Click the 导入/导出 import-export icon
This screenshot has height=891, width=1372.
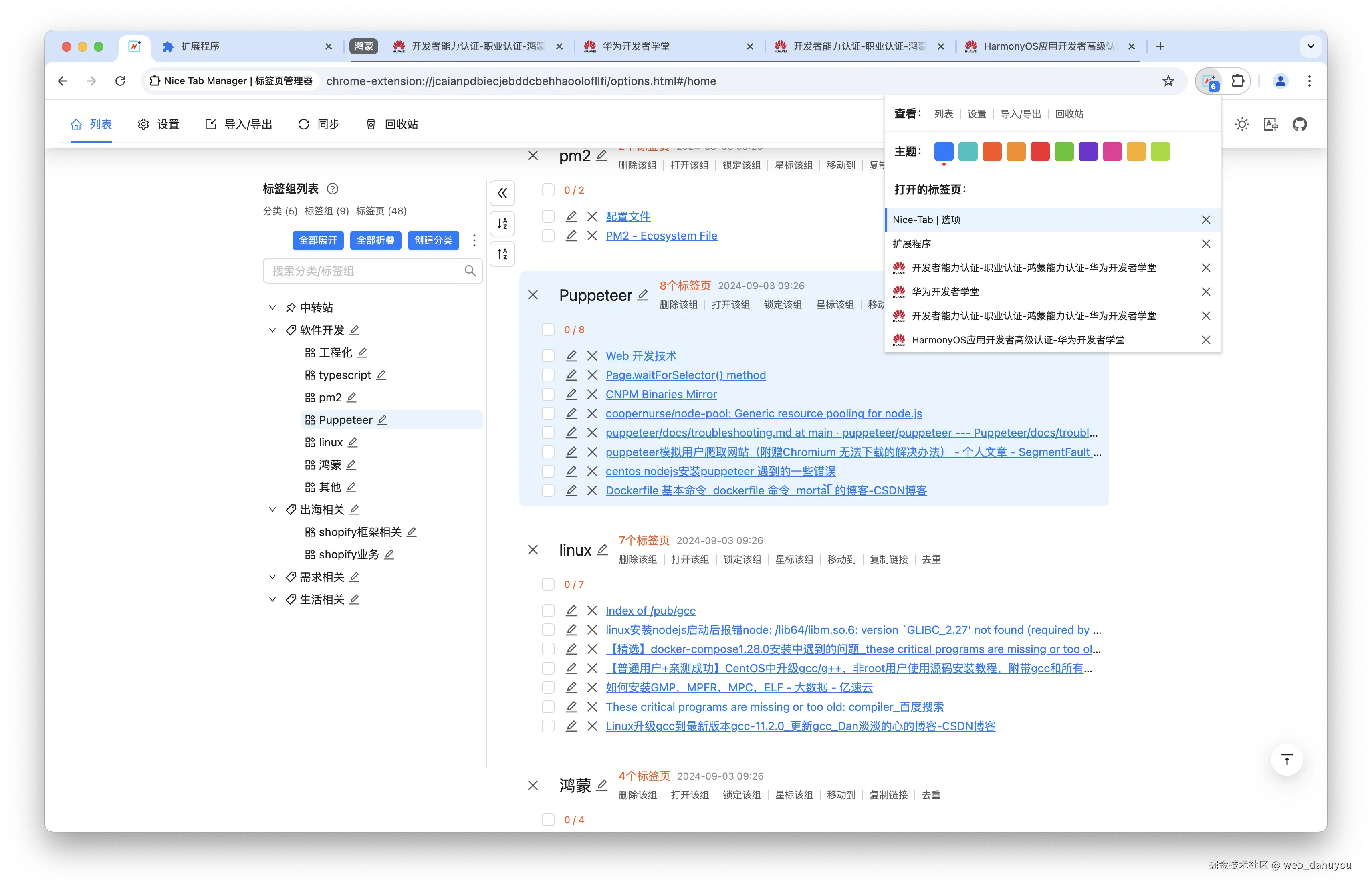click(210, 124)
